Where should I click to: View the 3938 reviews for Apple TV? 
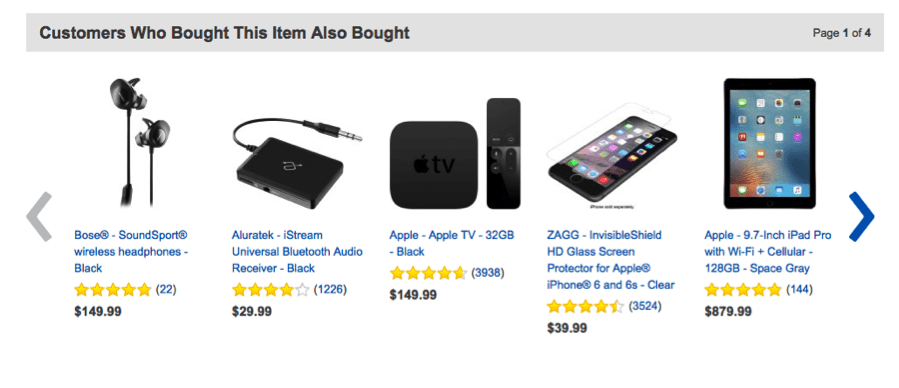(x=488, y=273)
